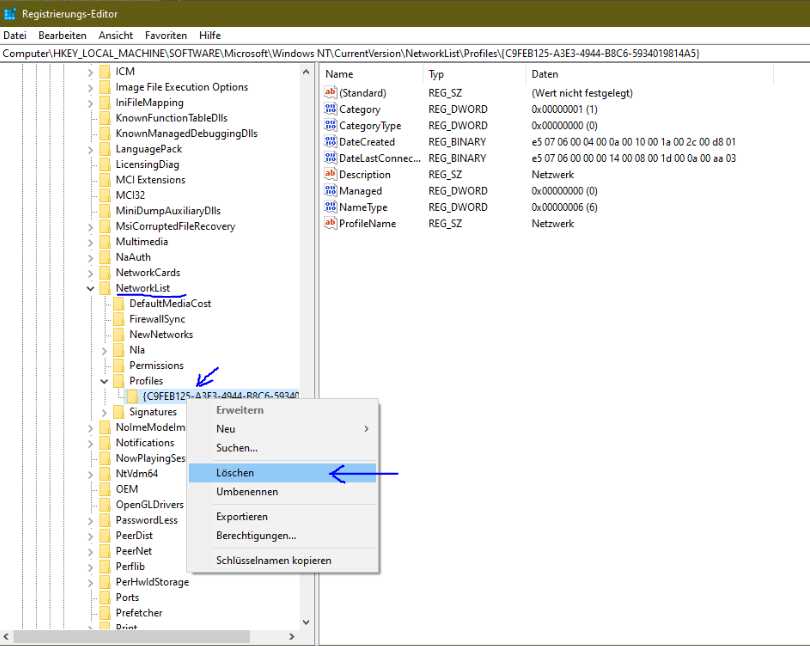
Task: Click the tree pane scroll down arrow
Action: 306,622
